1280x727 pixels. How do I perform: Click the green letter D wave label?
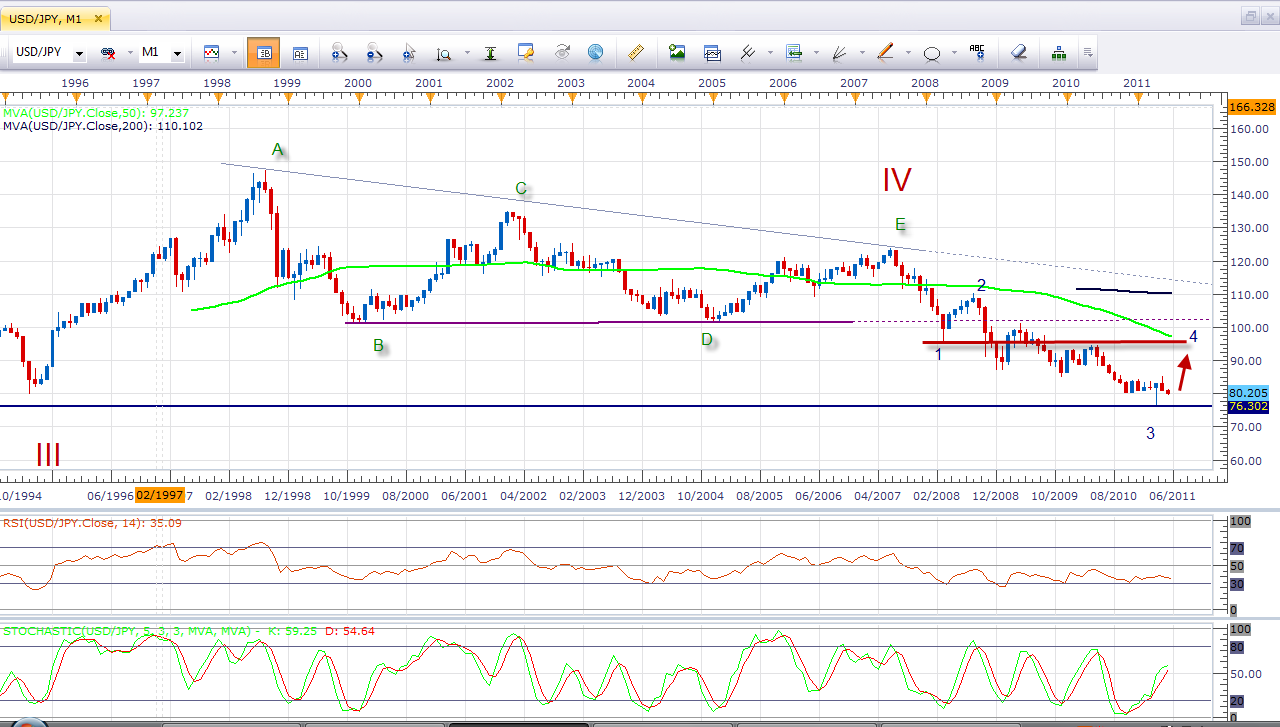coord(707,340)
